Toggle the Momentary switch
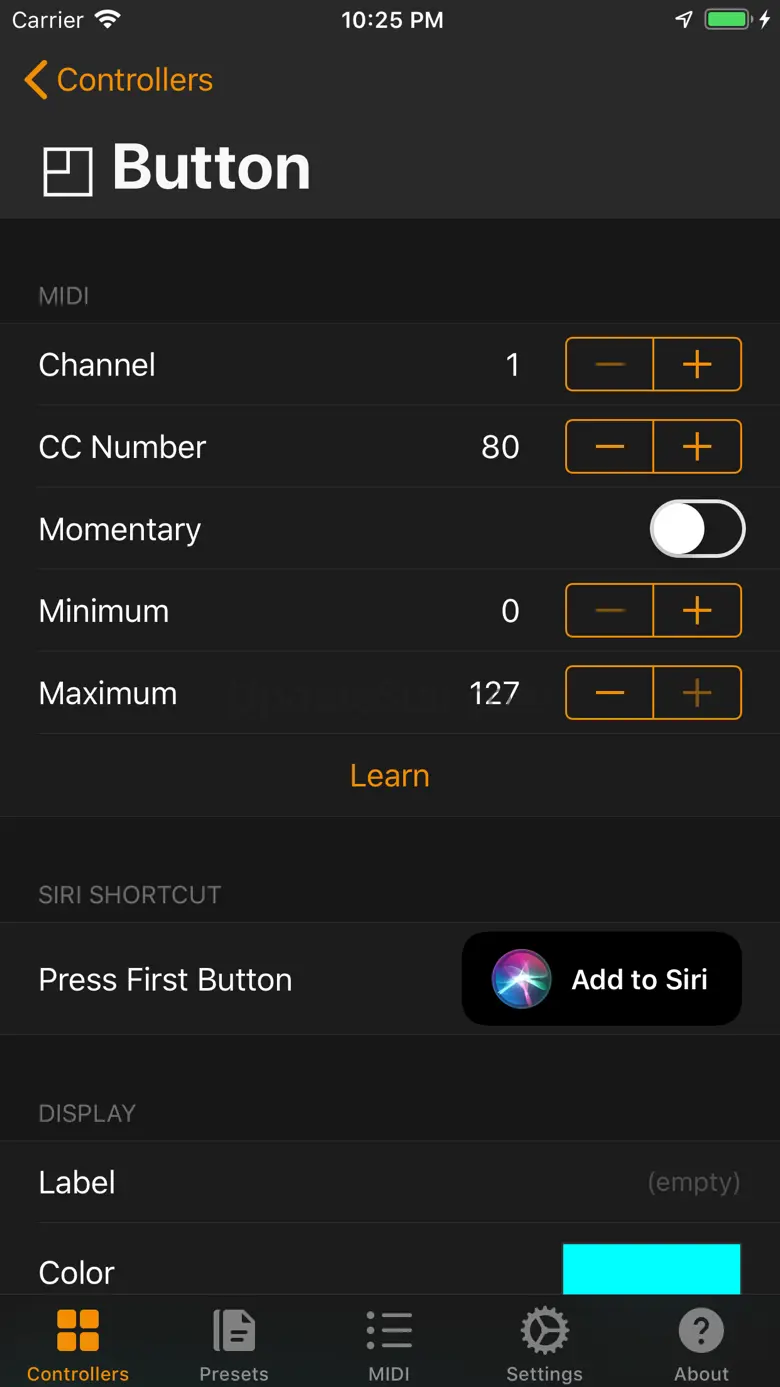Image resolution: width=780 pixels, height=1387 pixels. tap(697, 529)
